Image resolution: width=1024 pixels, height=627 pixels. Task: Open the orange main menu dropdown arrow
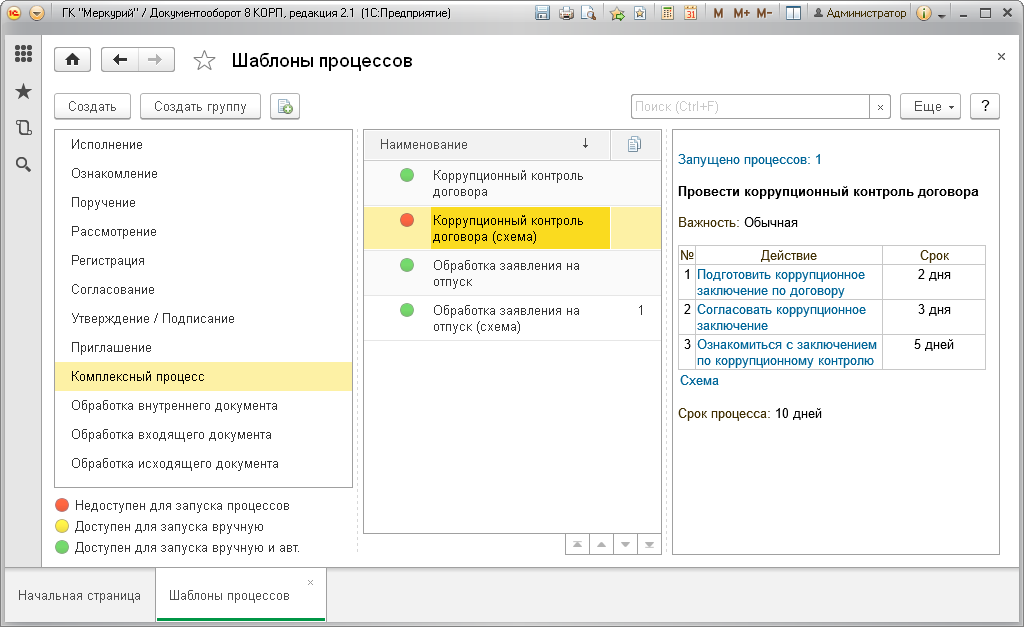pyautogui.click(x=37, y=13)
